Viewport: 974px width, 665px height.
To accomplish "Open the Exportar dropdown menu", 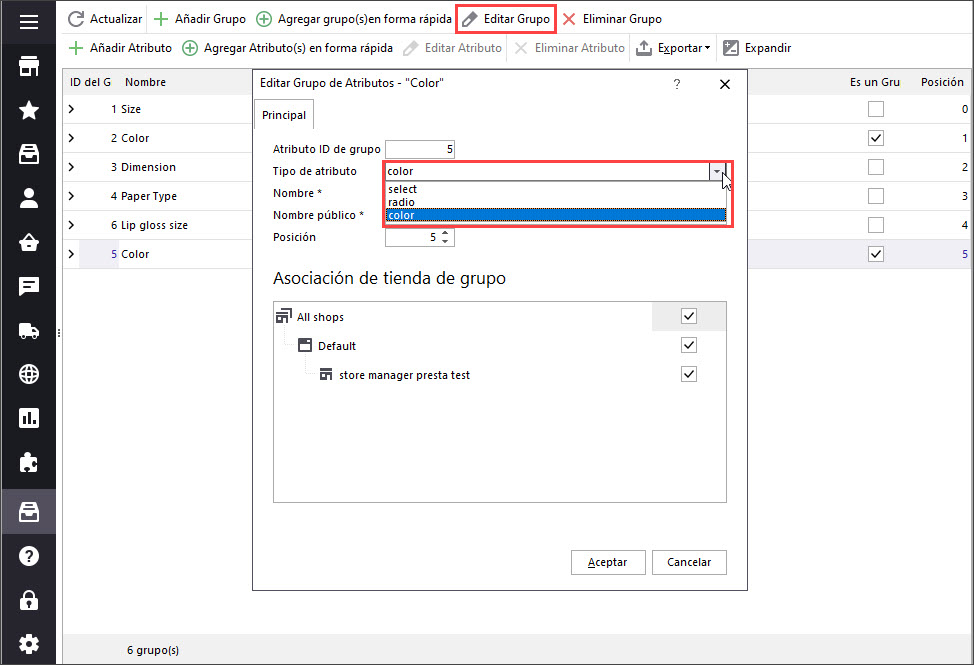I will pyautogui.click(x=673, y=48).
